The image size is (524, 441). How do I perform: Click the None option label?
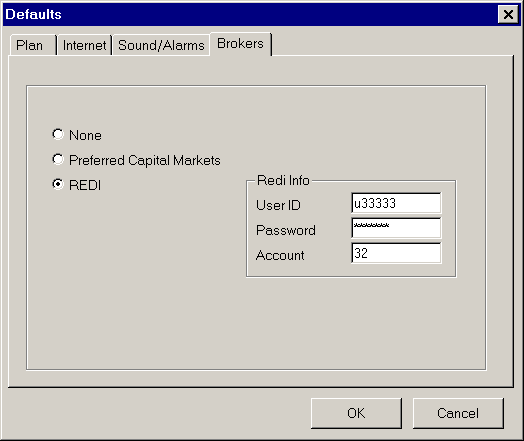pos(85,135)
